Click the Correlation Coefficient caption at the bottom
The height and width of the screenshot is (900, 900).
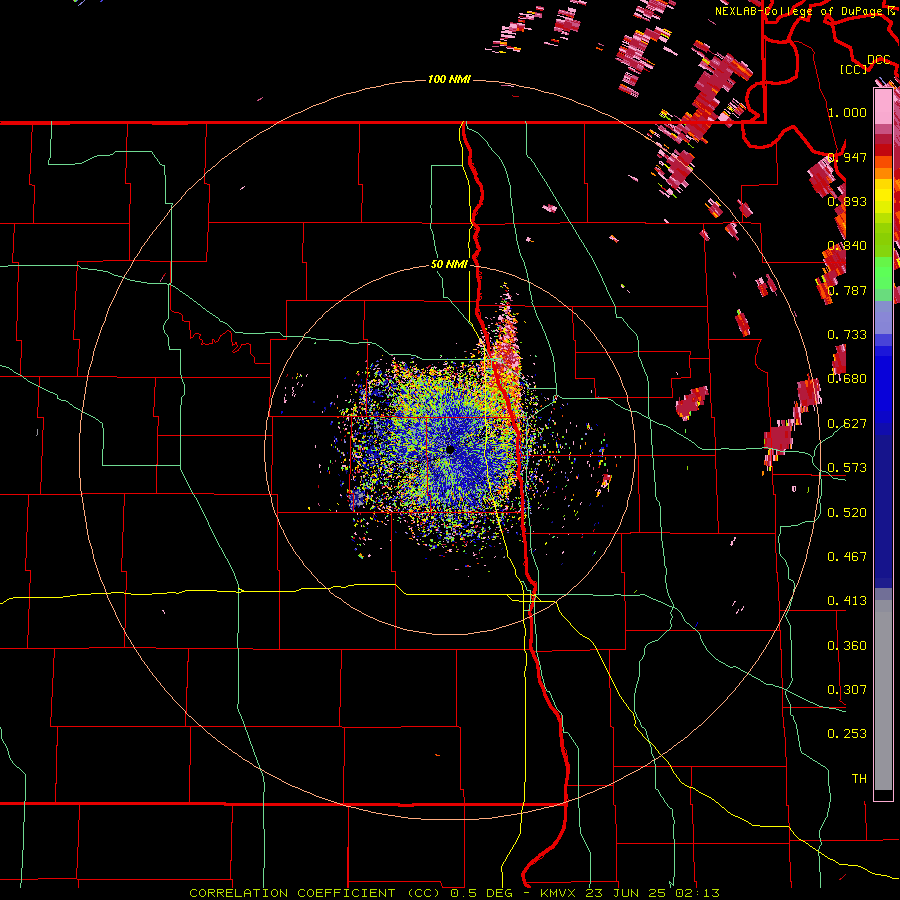(454, 893)
